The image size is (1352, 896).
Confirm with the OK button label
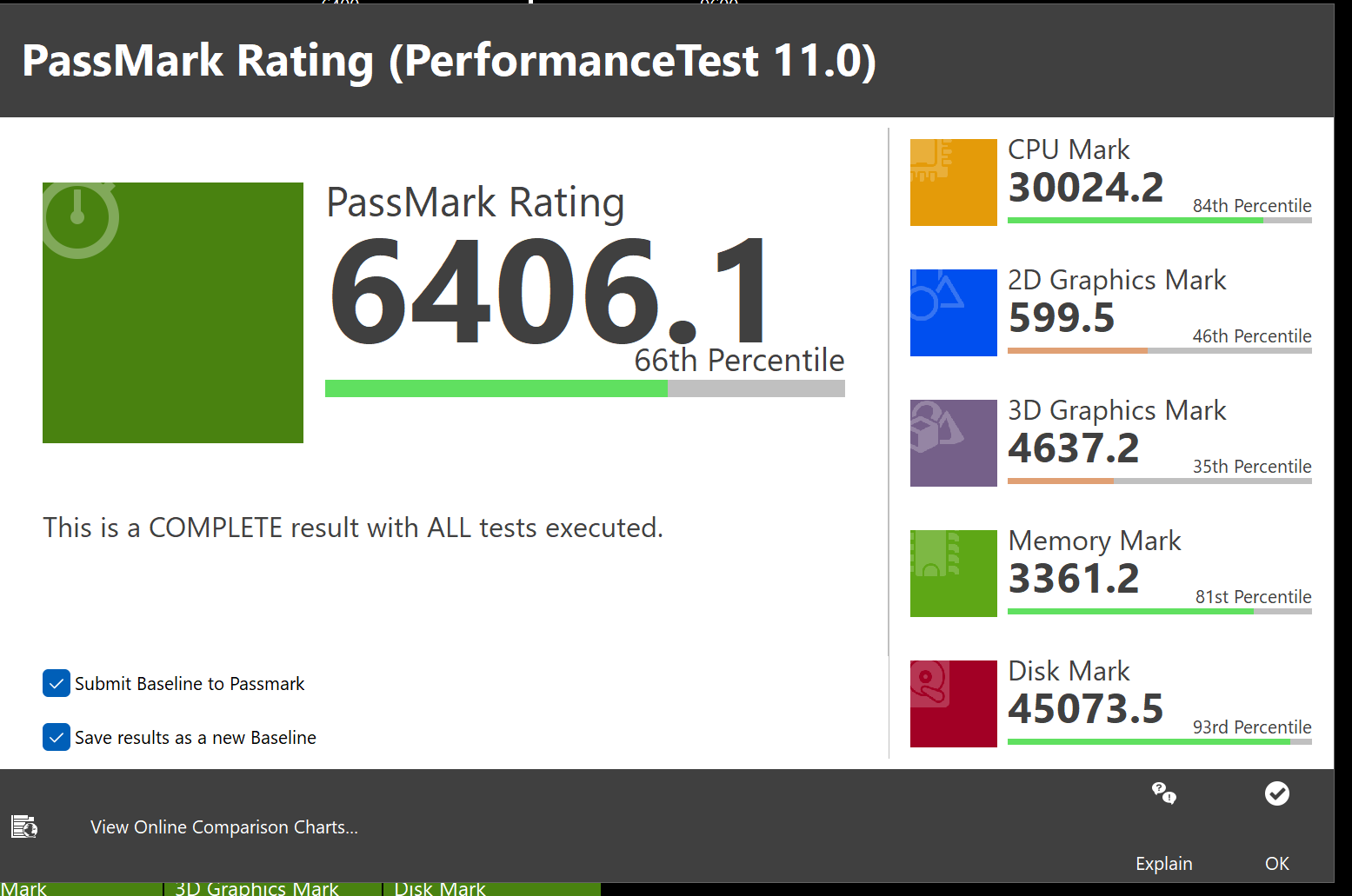[x=1277, y=864]
